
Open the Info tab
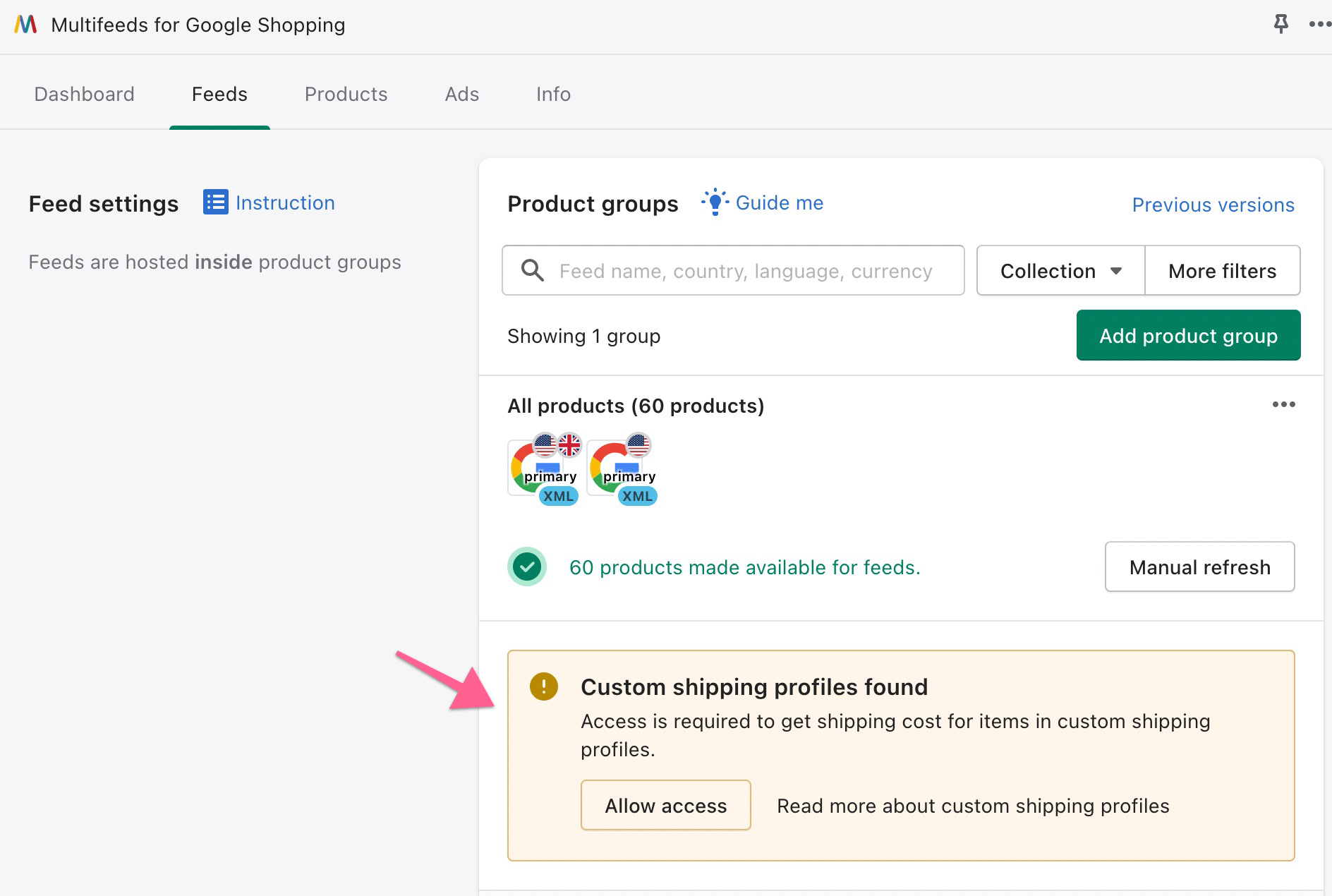[x=553, y=94]
